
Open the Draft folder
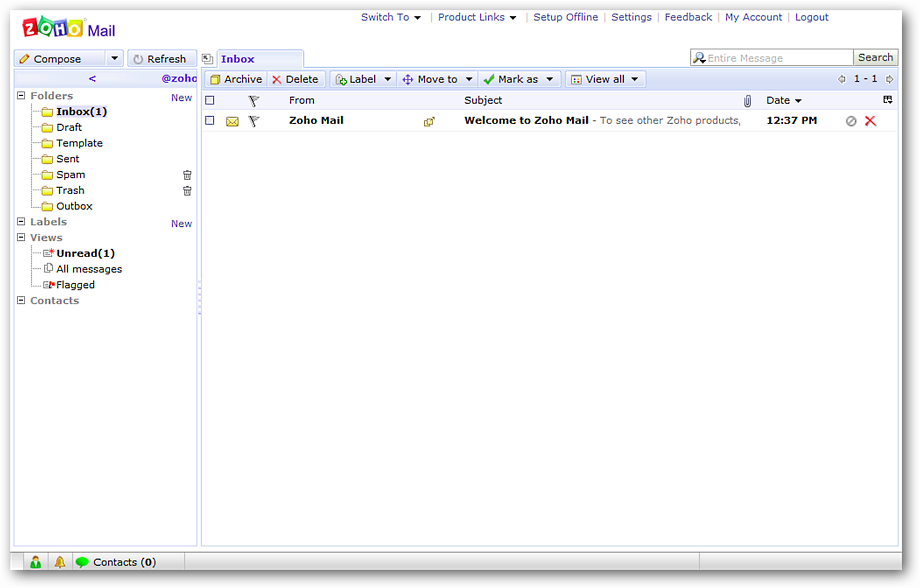pyautogui.click(x=69, y=127)
